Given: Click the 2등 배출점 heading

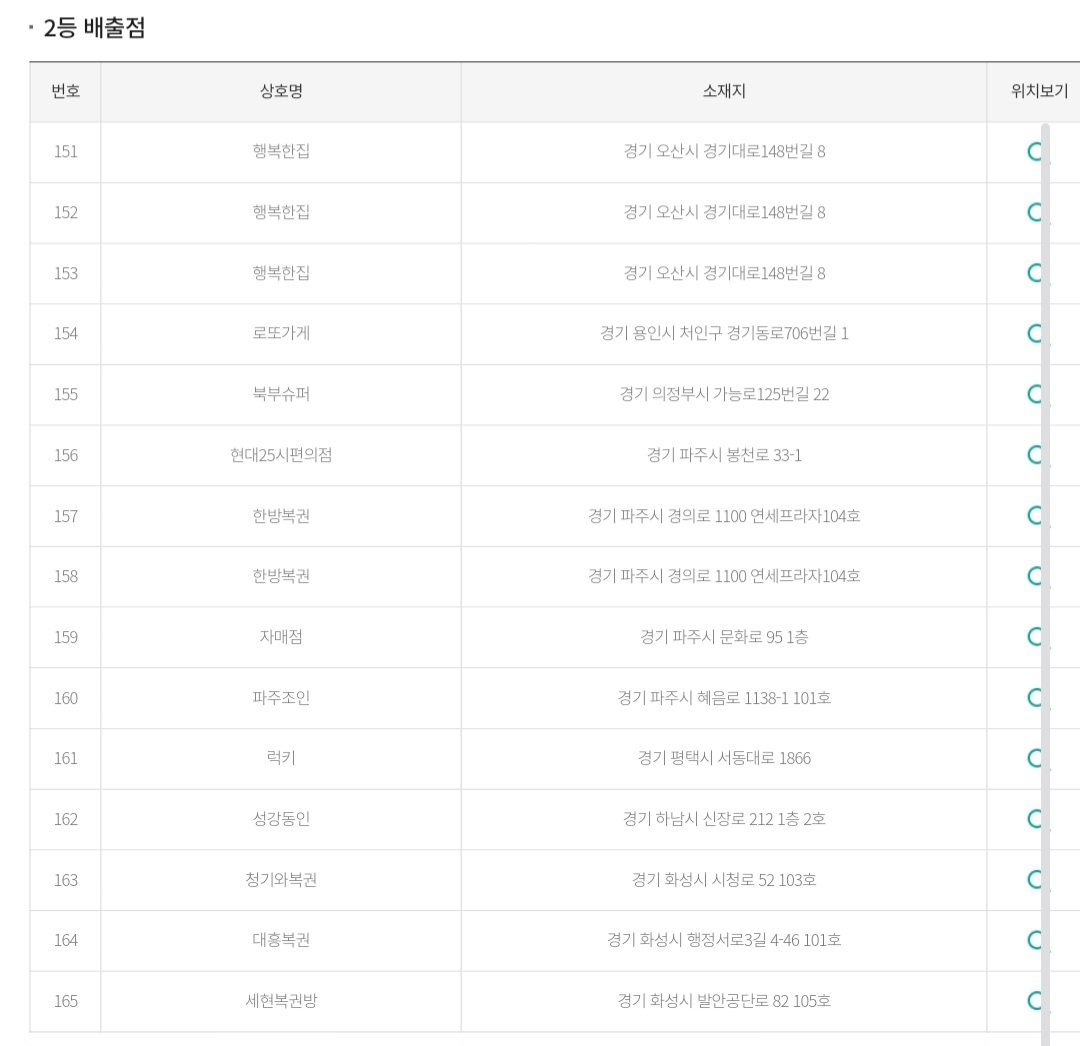Looking at the screenshot, I should [94, 28].
